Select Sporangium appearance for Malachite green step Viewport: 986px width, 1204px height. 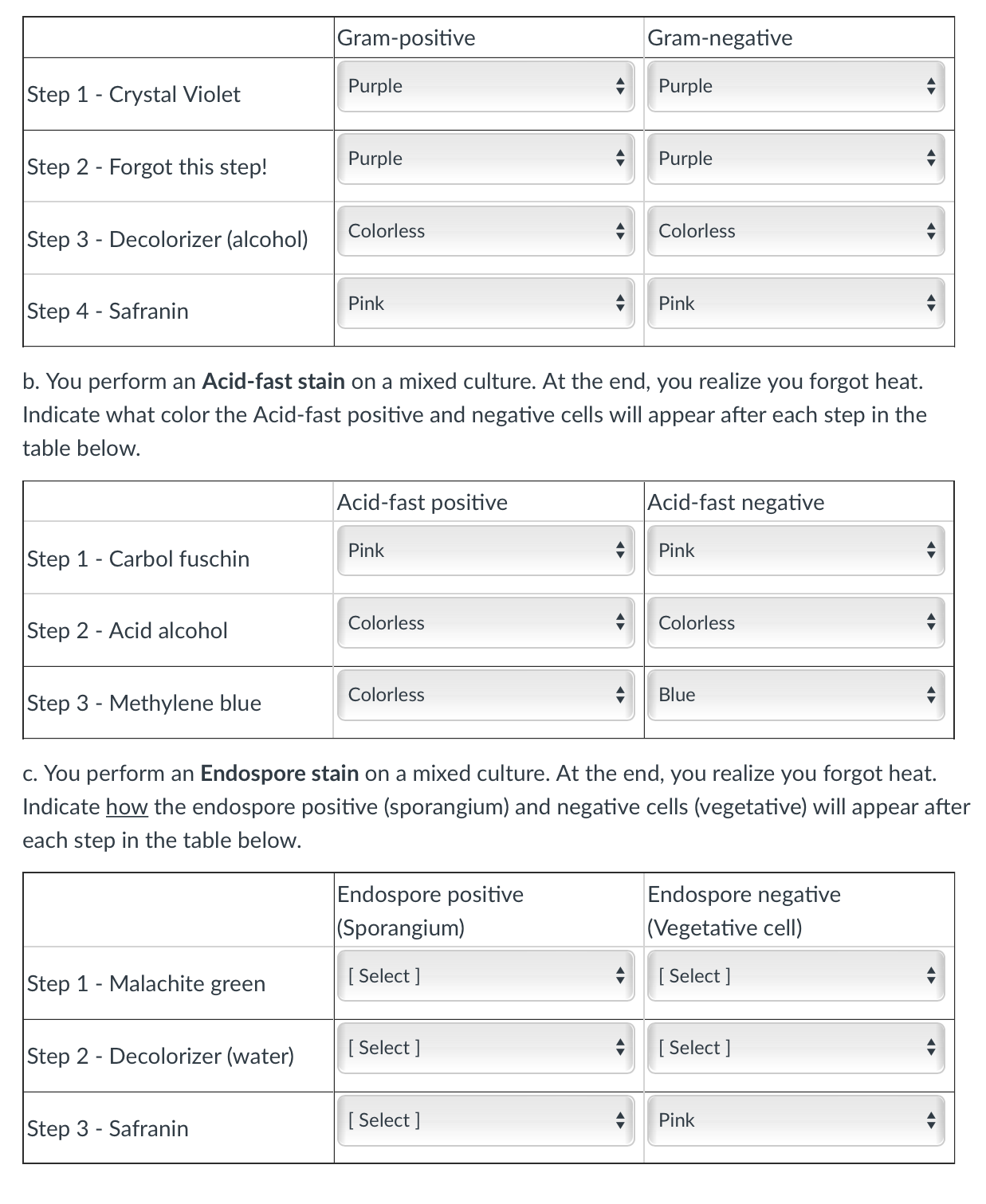click(485, 976)
